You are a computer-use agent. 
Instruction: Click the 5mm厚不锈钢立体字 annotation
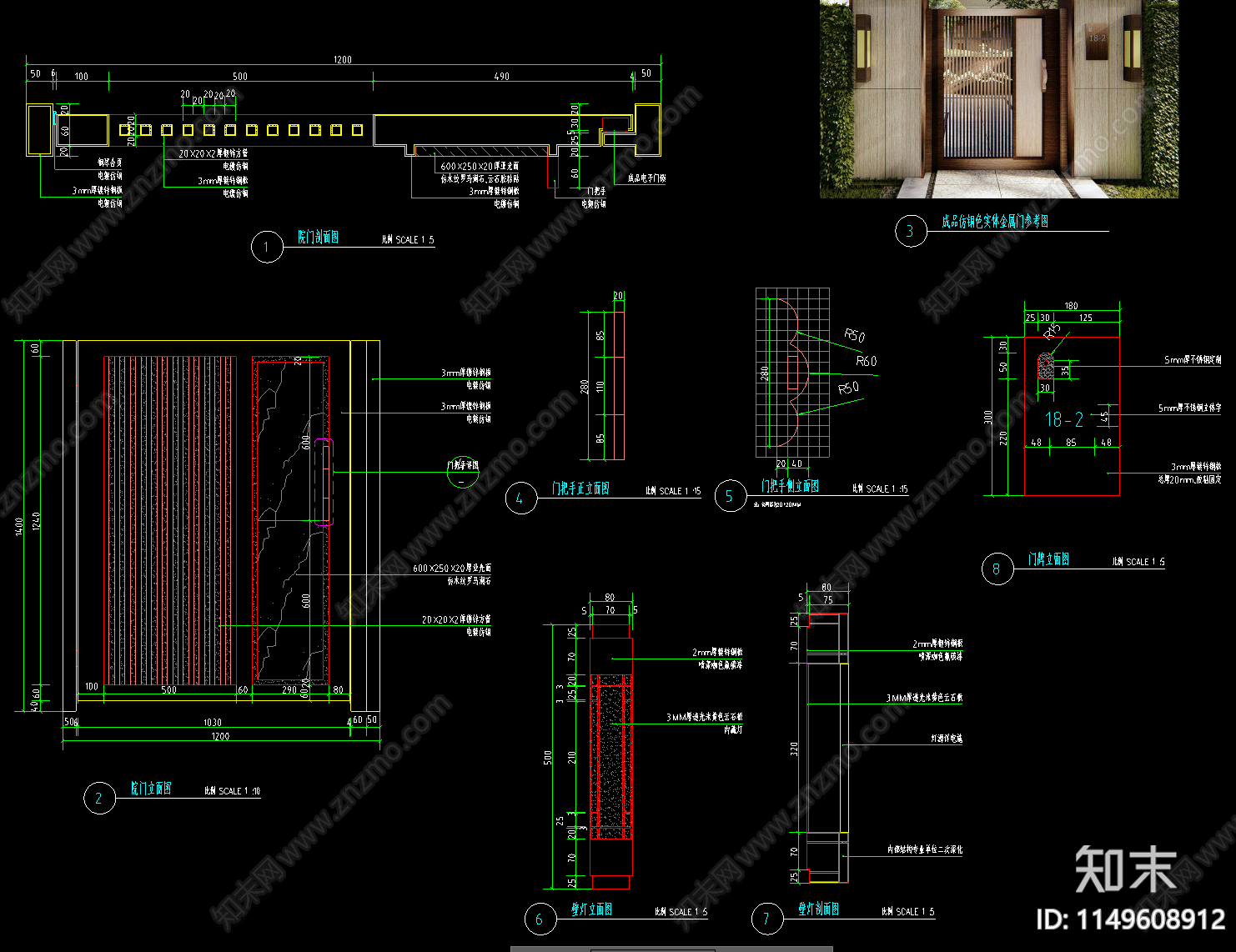pos(1189,408)
